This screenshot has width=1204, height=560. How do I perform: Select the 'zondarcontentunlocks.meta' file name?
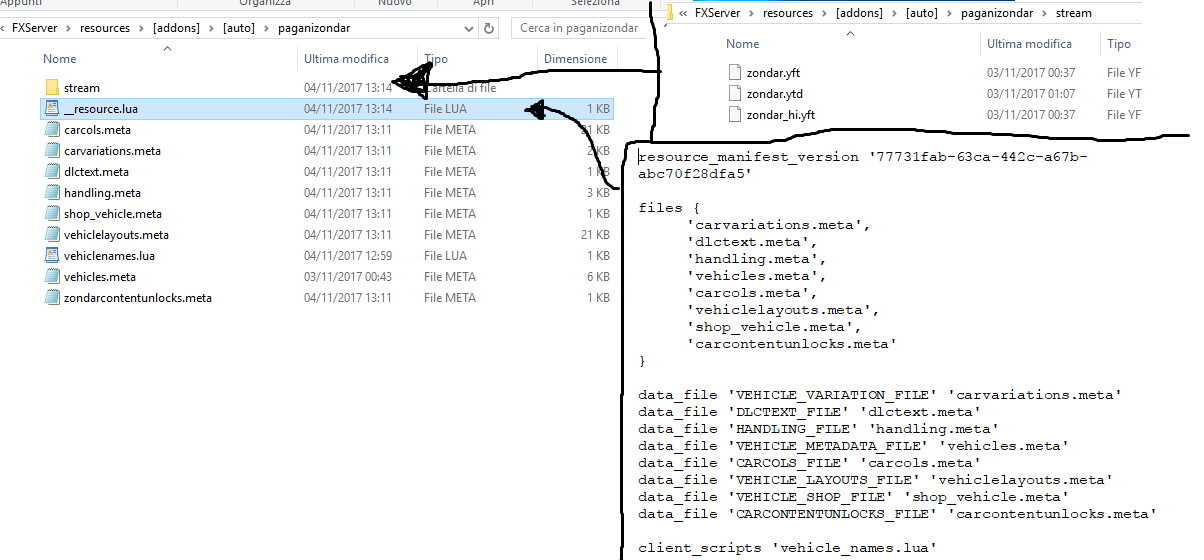coord(138,298)
